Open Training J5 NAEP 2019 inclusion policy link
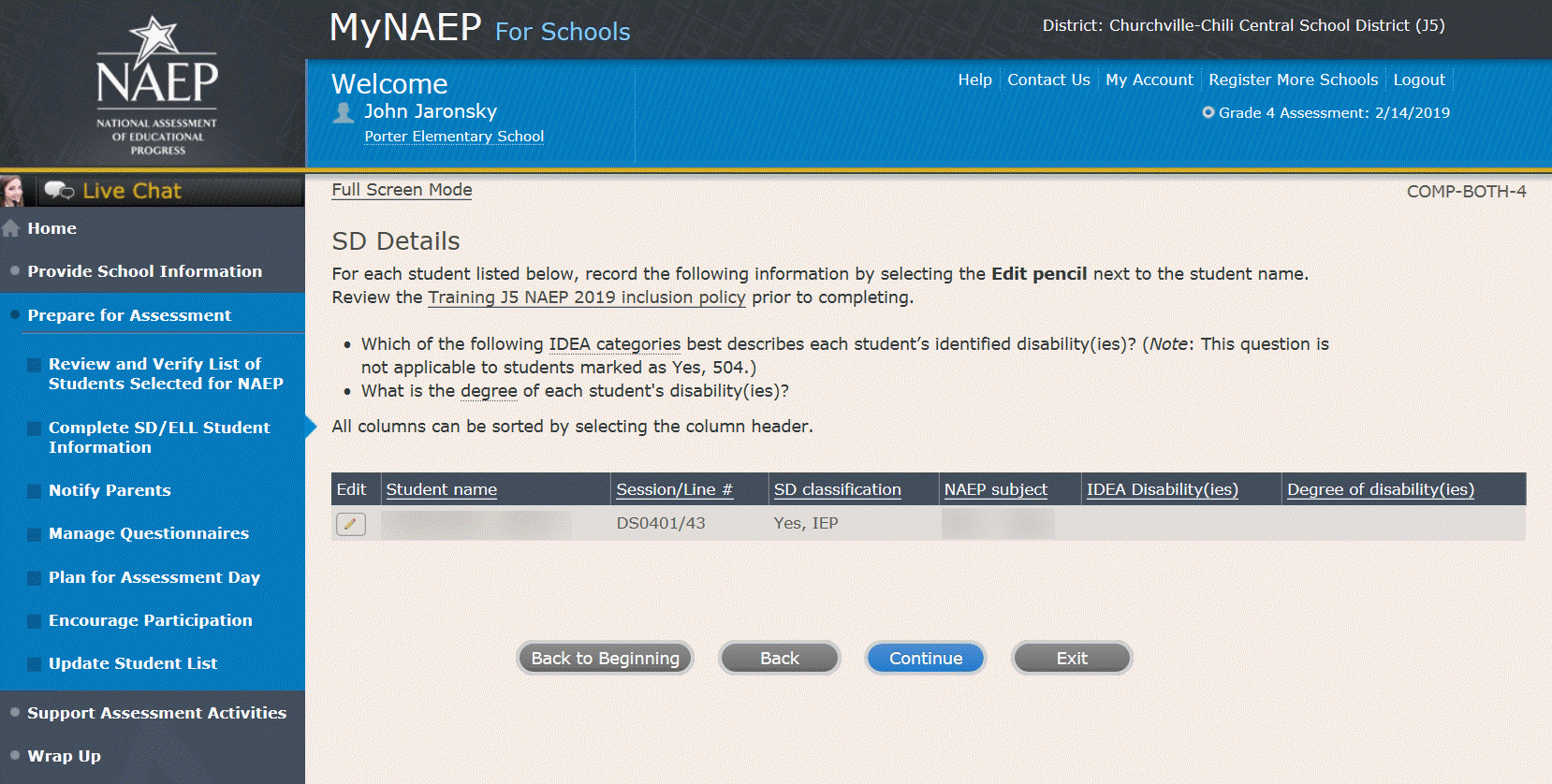Screen dimensions: 1552x784 (586, 298)
